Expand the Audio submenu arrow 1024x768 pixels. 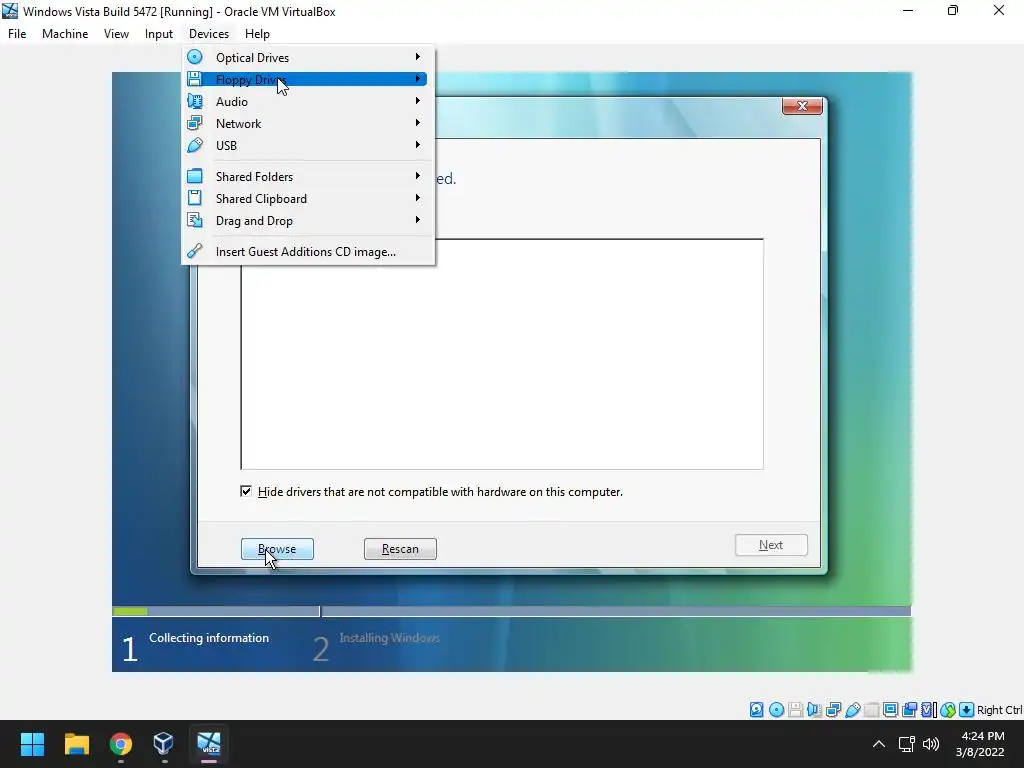[x=417, y=101]
